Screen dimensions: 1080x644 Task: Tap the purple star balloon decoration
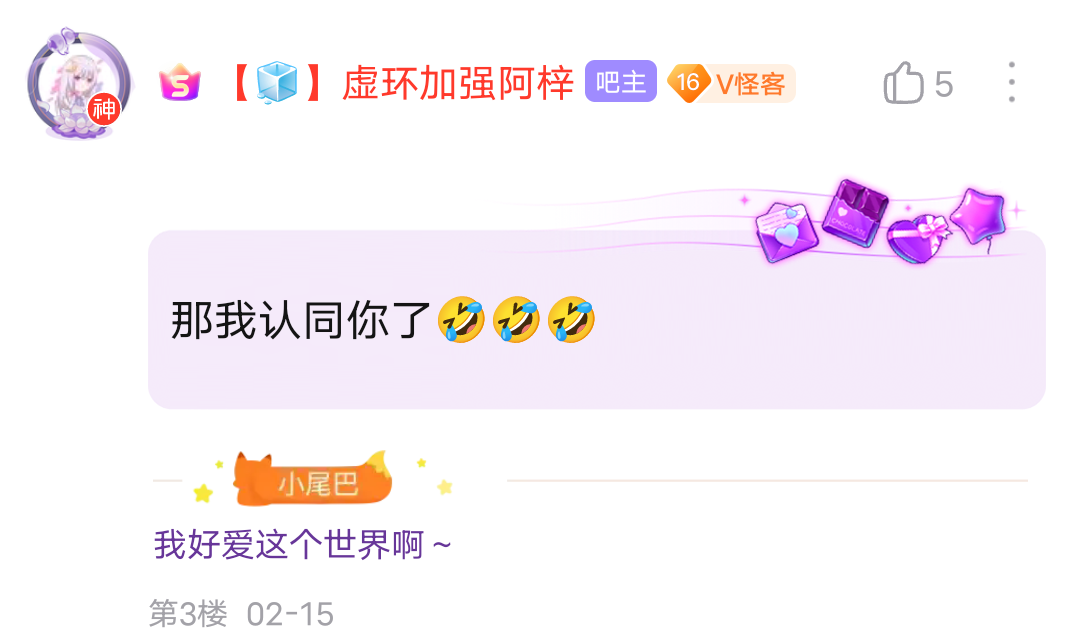tap(979, 218)
